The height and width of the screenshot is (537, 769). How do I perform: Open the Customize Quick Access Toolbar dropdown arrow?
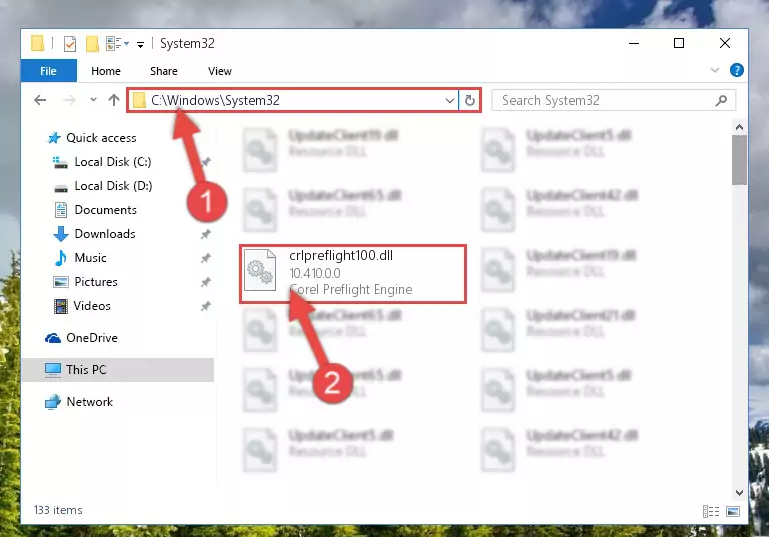(x=140, y=45)
